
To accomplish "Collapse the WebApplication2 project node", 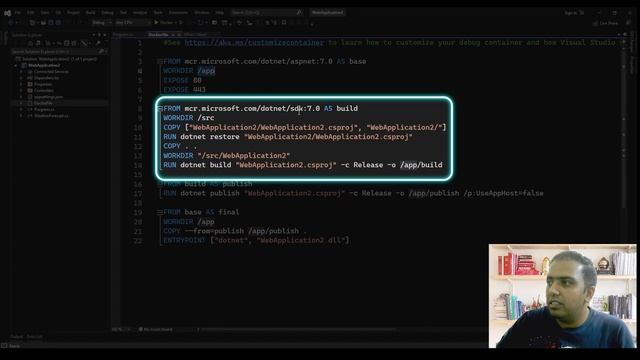I will pos(16,65).
